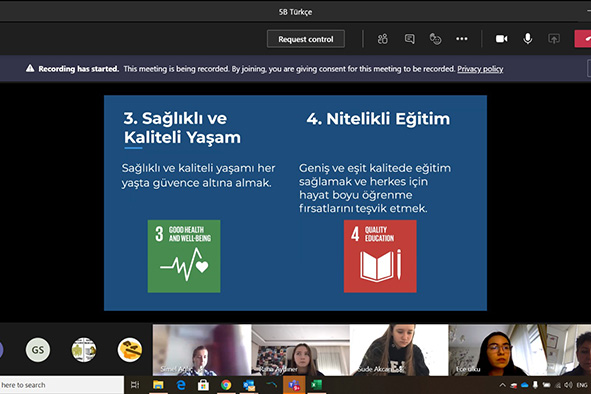Open the reactions and raise hand icon
Image resolution: width=591 pixels, height=394 pixels.
(x=435, y=39)
